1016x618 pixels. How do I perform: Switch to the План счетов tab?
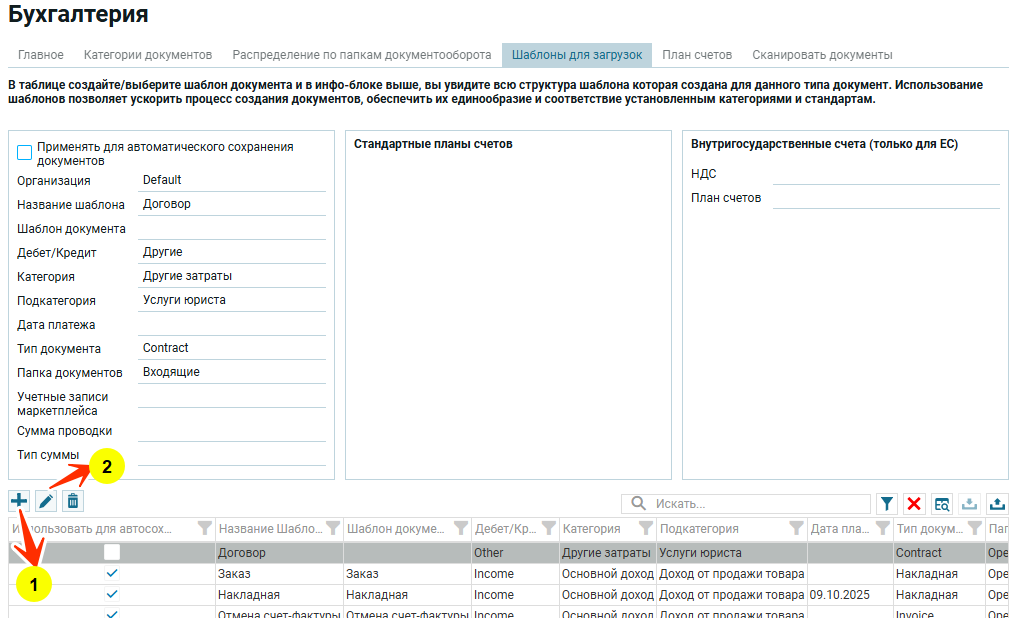[x=697, y=55]
